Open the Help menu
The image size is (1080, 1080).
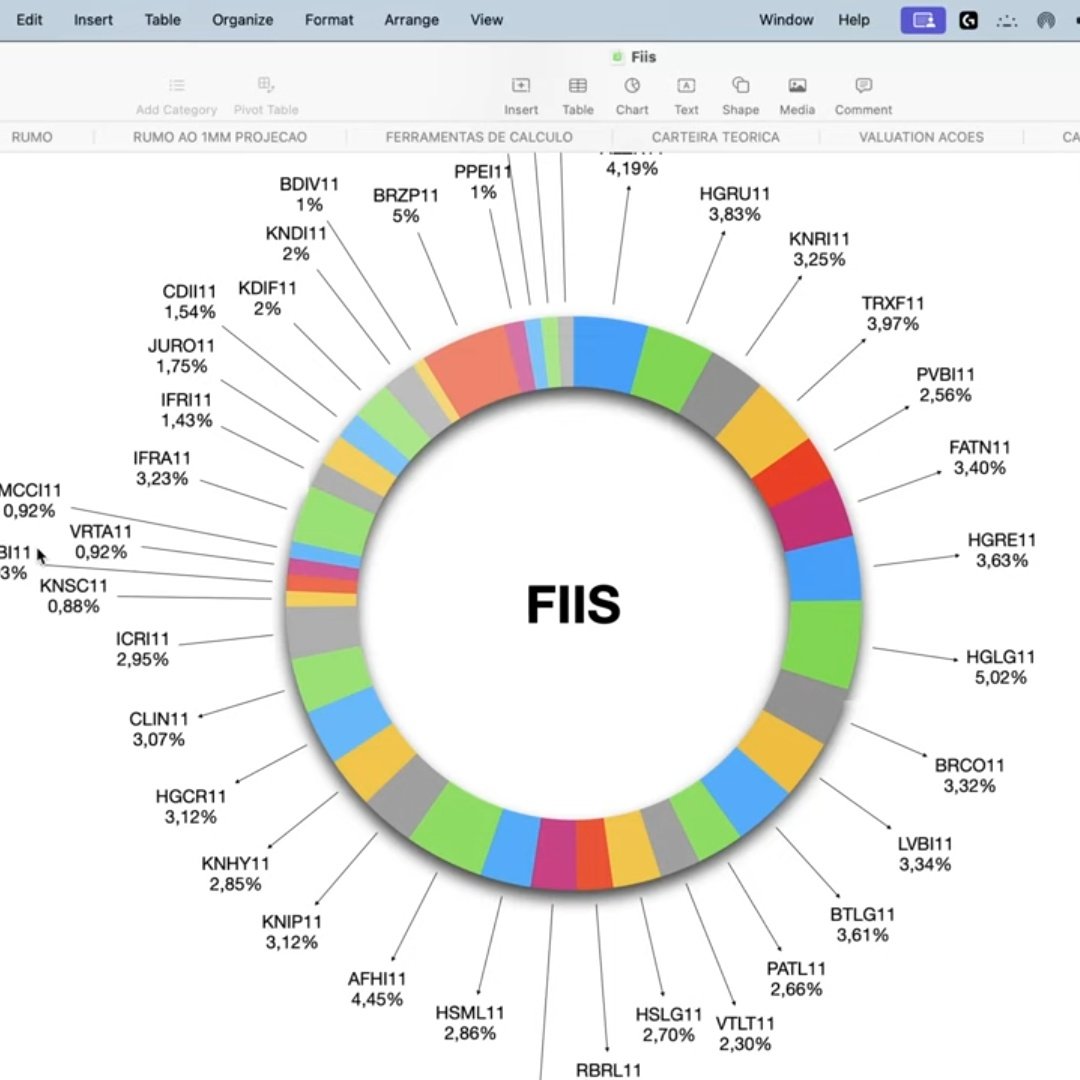point(853,20)
